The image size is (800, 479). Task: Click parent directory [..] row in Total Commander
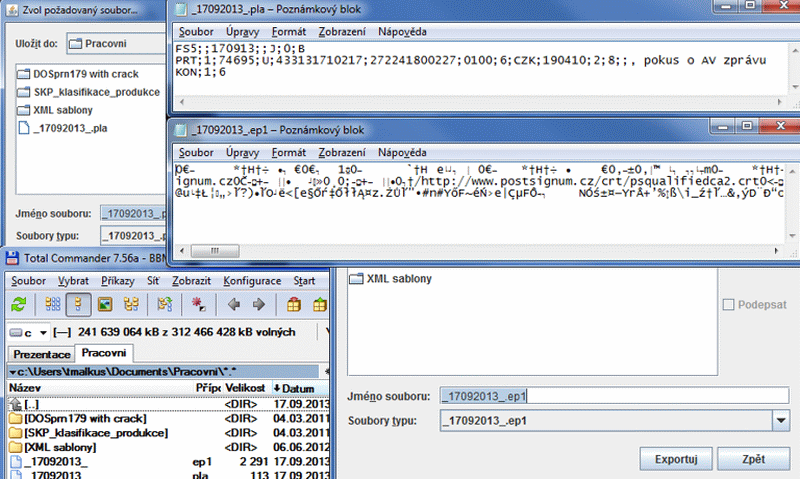(x=168, y=405)
